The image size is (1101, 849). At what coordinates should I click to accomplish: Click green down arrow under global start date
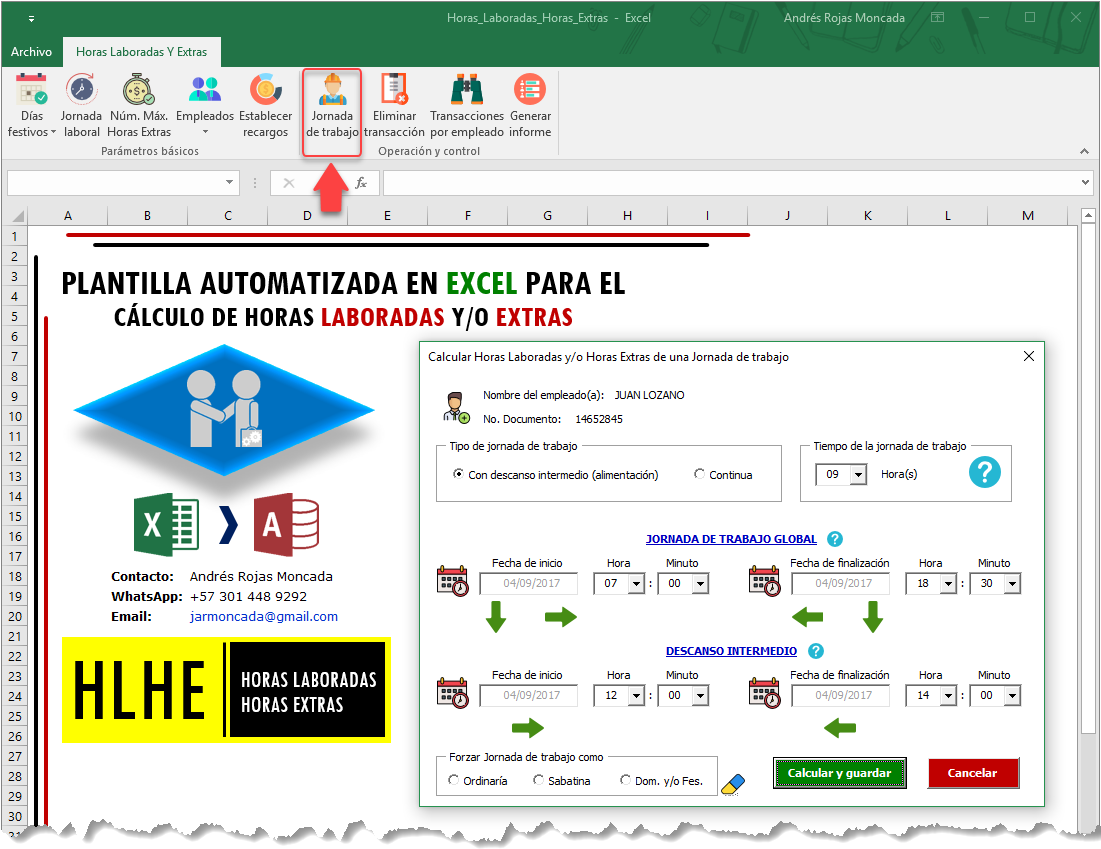pos(496,617)
